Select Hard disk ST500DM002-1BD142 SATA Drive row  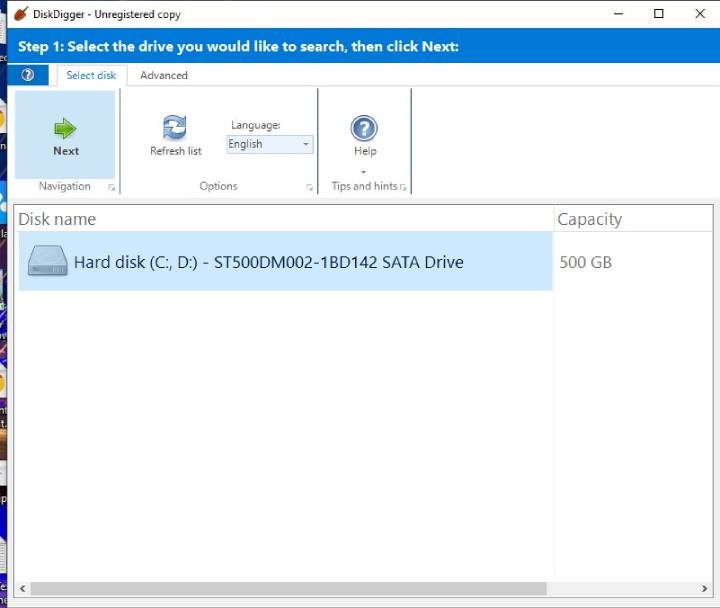tap(285, 261)
